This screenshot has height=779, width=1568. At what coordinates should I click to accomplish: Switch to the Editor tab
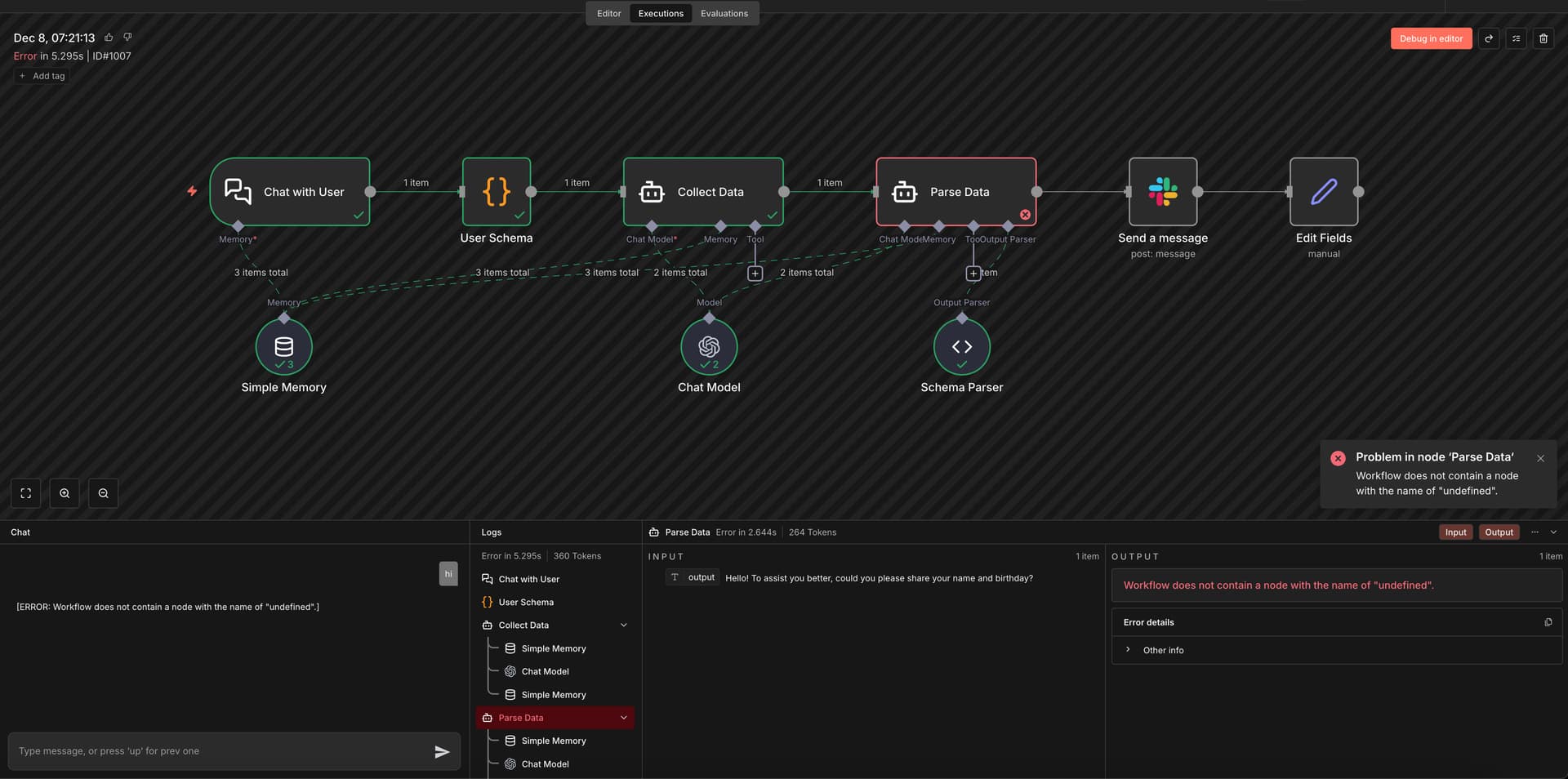click(608, 14)
